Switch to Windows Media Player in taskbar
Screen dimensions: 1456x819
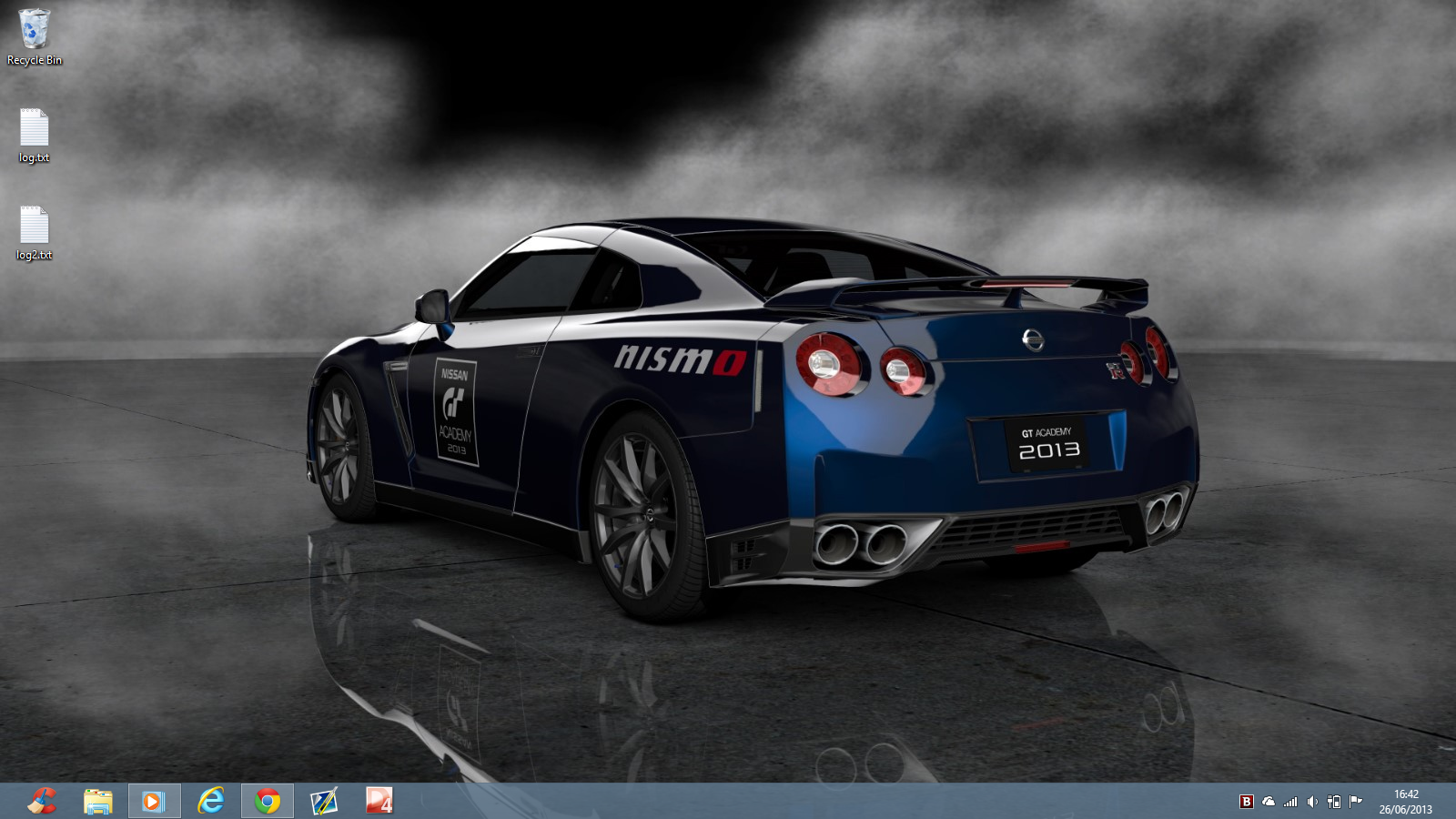154,801
